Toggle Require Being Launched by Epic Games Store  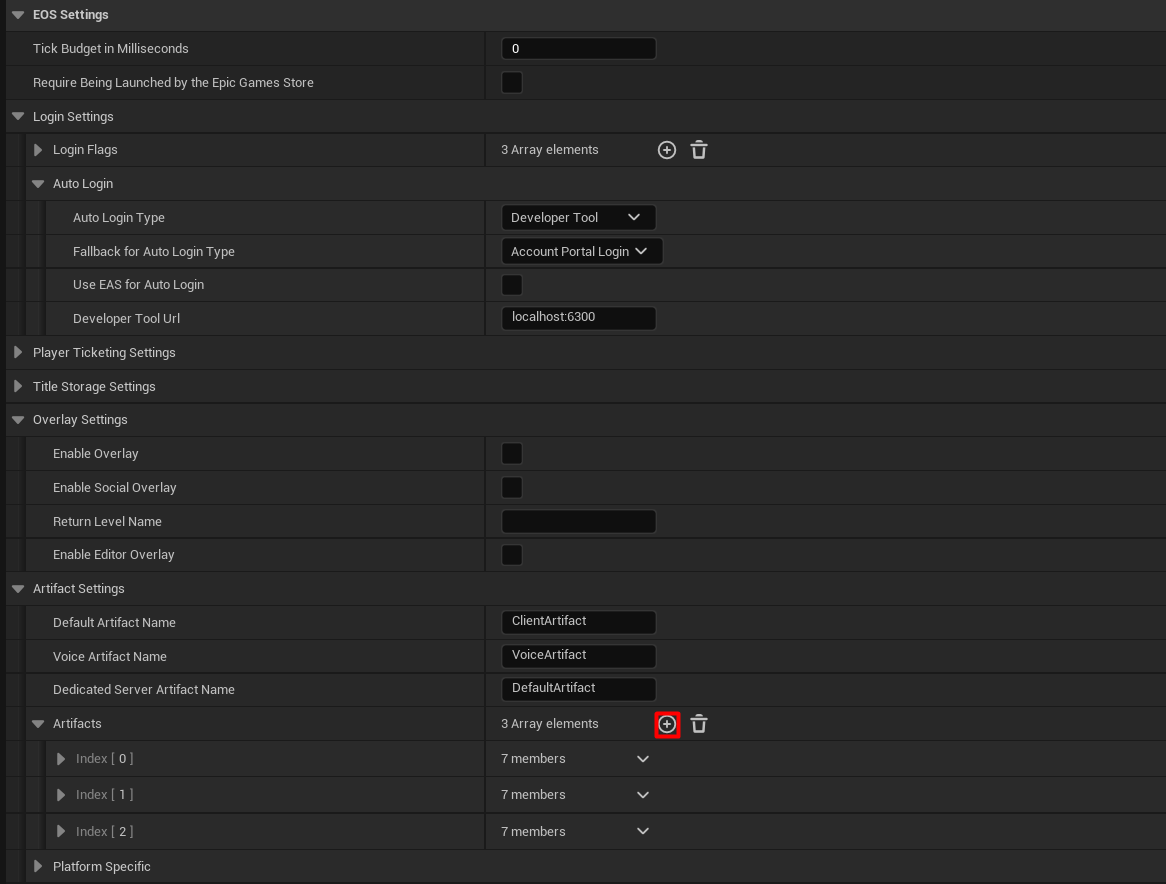(x=512, y=82)
